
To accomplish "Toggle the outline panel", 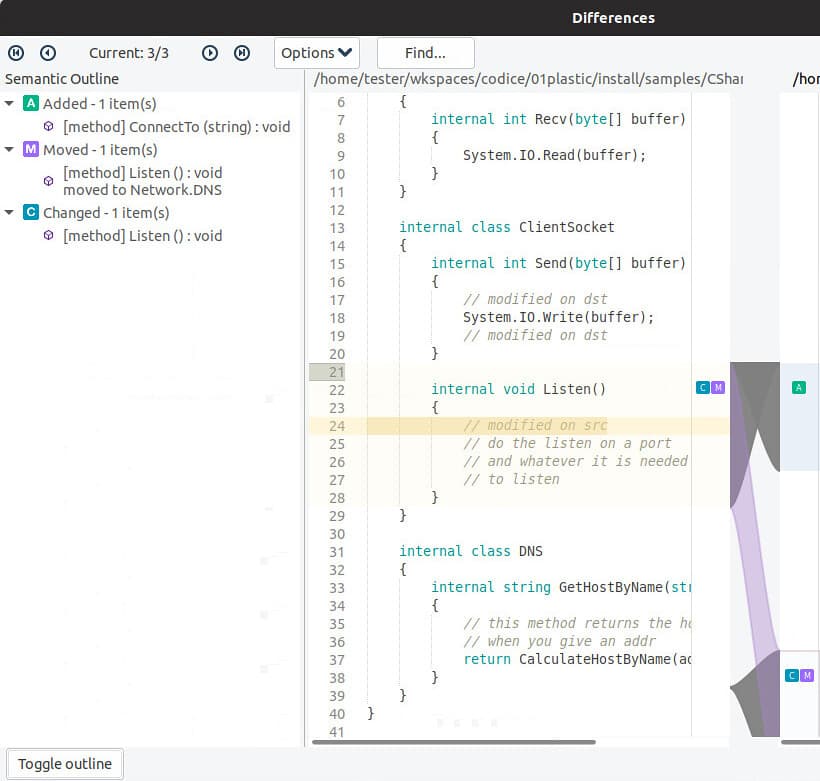I will coord(64,763).
